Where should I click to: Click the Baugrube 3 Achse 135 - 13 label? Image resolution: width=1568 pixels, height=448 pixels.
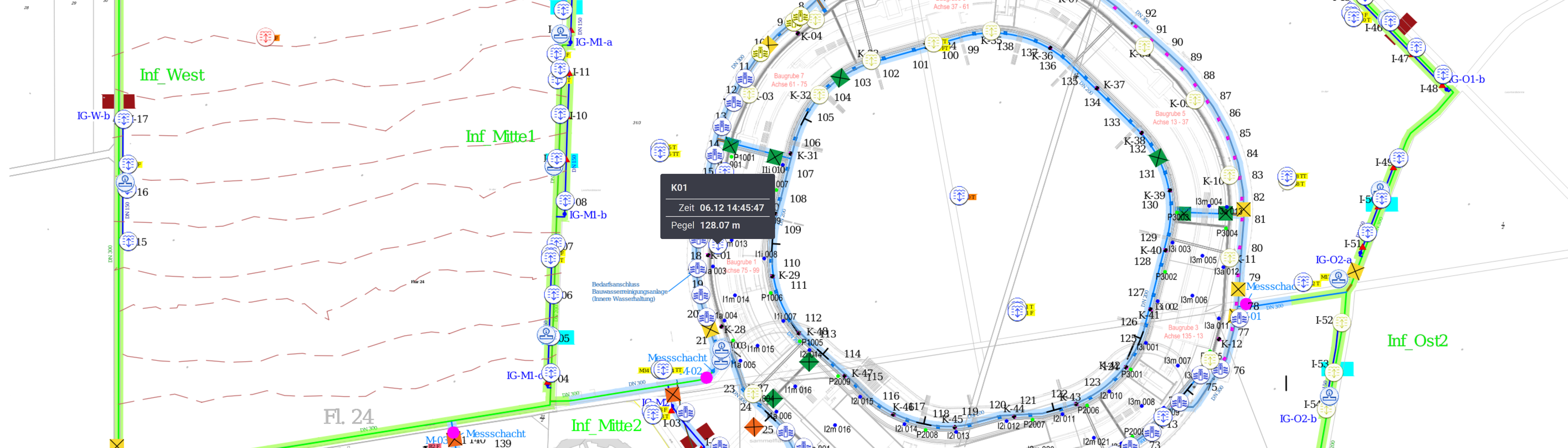[1183, 332]
